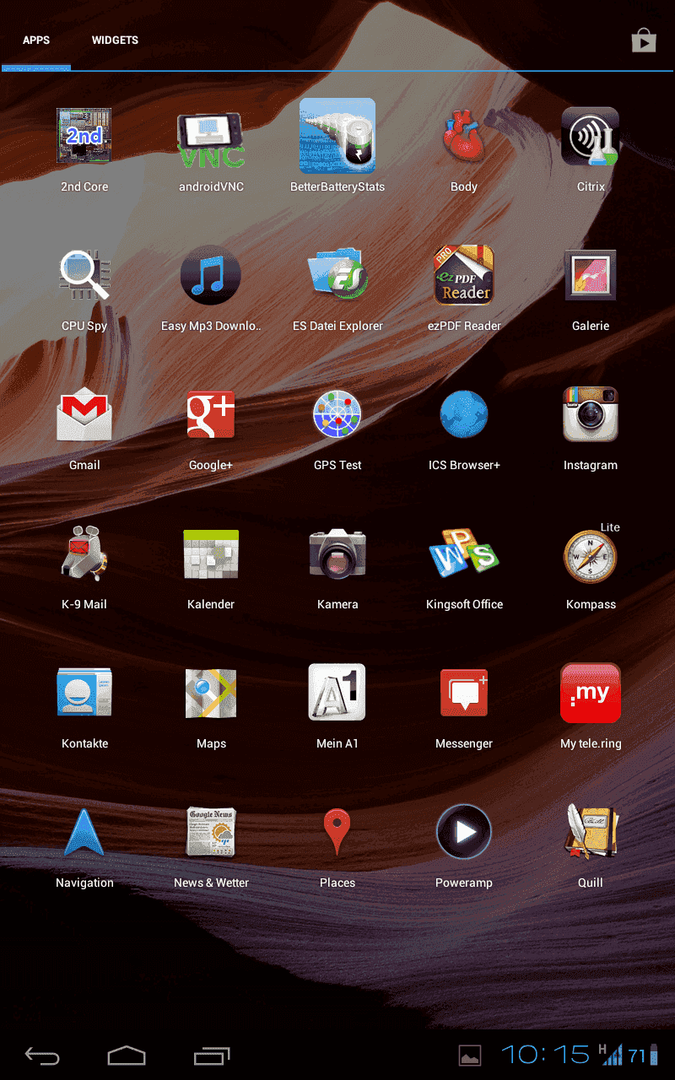Tap the system Home button
675x1080 pixels.
127,1055
